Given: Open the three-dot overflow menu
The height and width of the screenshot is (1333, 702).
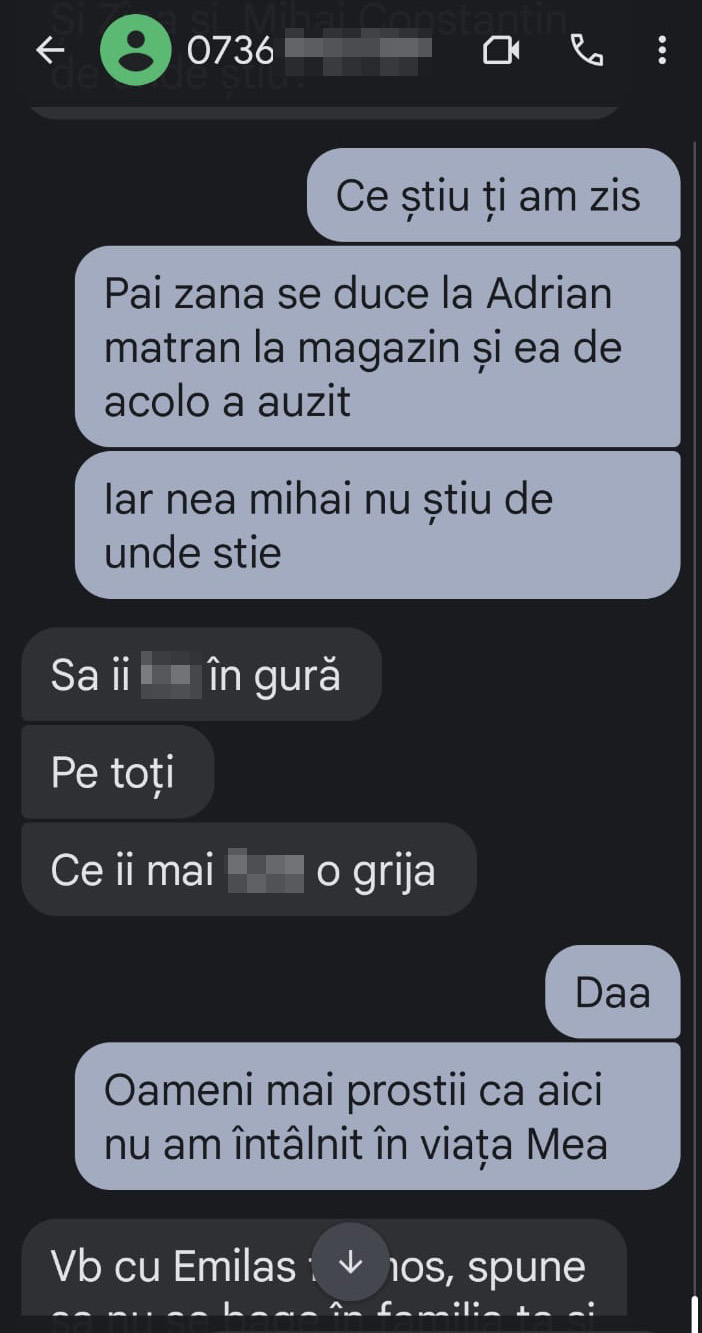Looking at the screenshot, I should [662, 50].
